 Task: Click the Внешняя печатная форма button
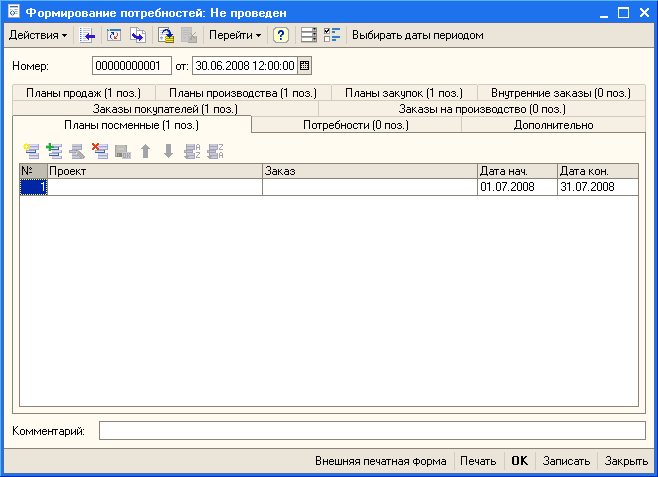tap(380, 462)
